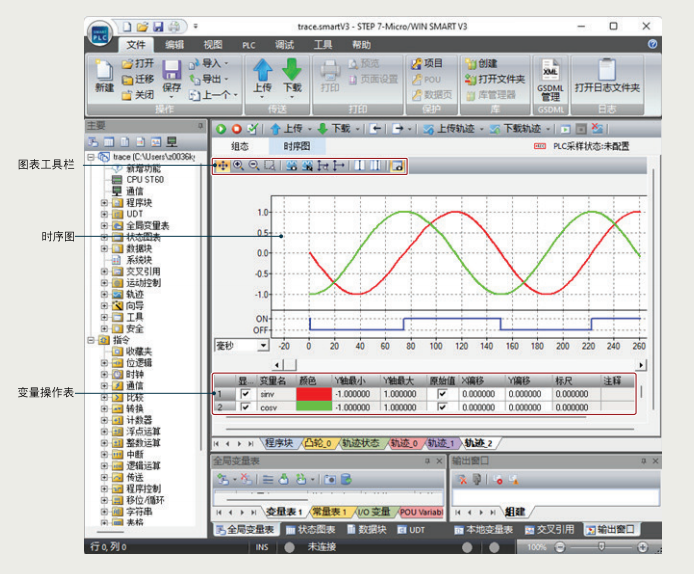Image resolution: width=694 pixels, height=574 pixels.
Task: Expand the 程序块 tree node
Action: (x=105, y=203)
